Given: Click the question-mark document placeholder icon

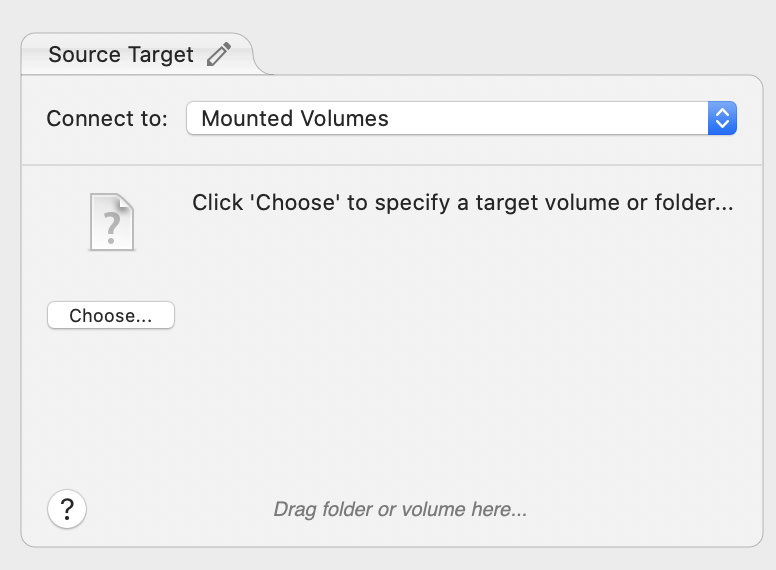Looking at the screenshot, I should 112,222.
